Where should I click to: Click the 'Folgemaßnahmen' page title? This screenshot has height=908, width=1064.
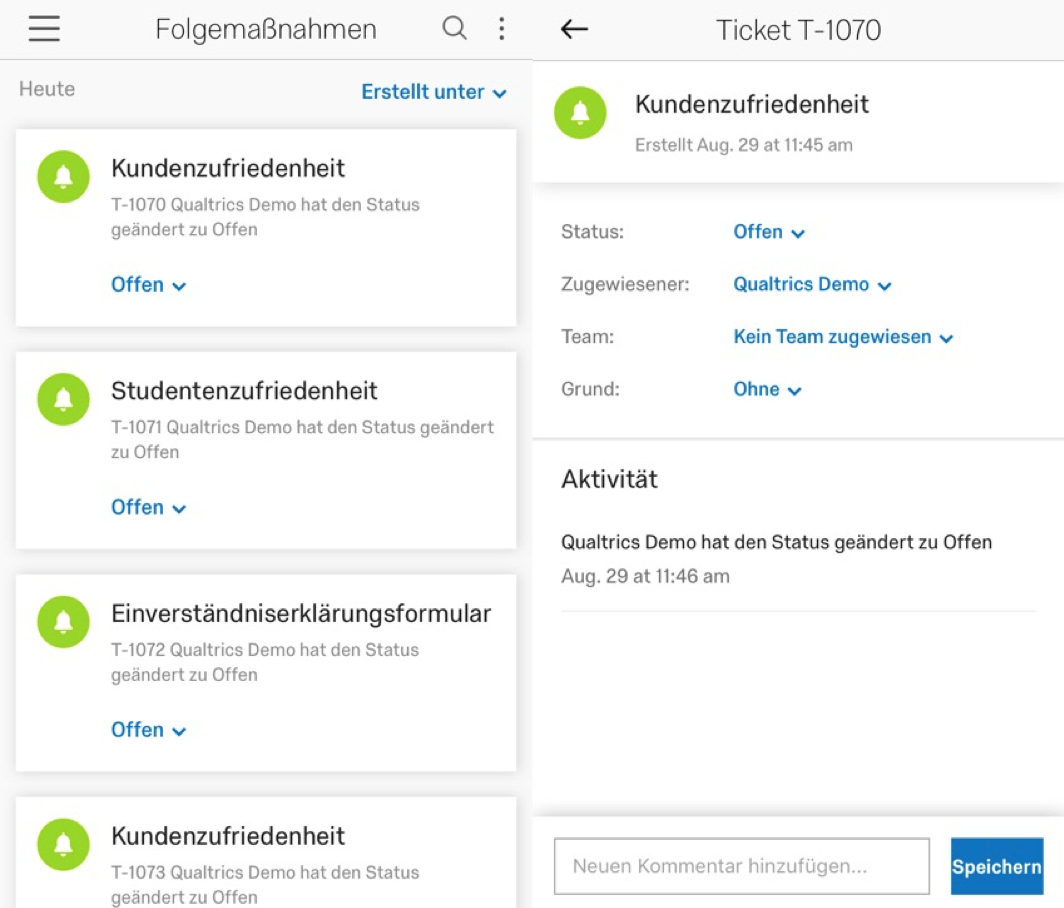(x=265, y=29)
